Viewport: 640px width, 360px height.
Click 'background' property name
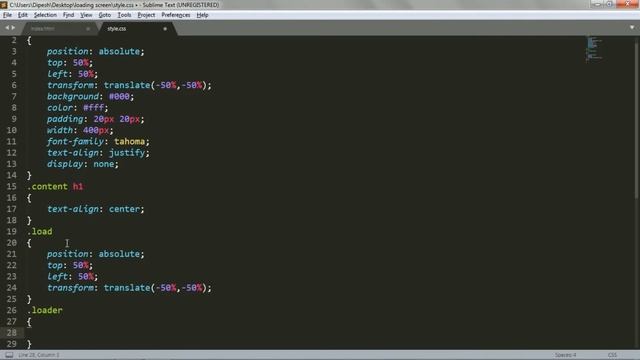pos(73,97)
